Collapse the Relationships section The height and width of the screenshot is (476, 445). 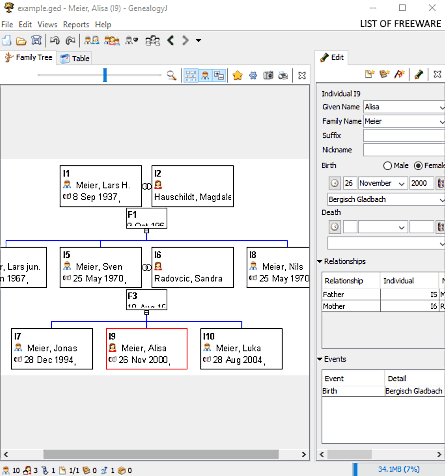click(x=319, y=261)
